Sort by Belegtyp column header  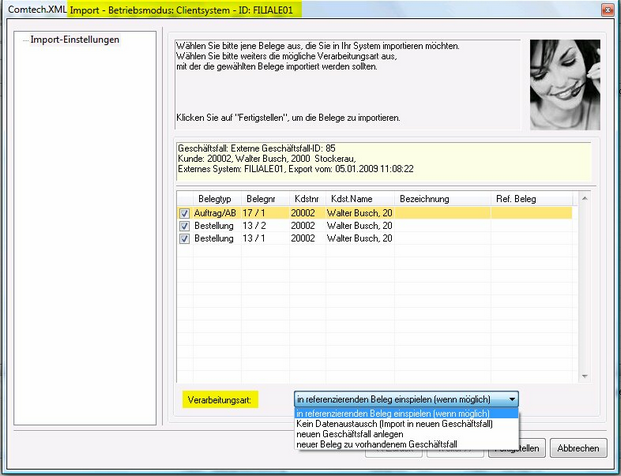click(214, 199)
